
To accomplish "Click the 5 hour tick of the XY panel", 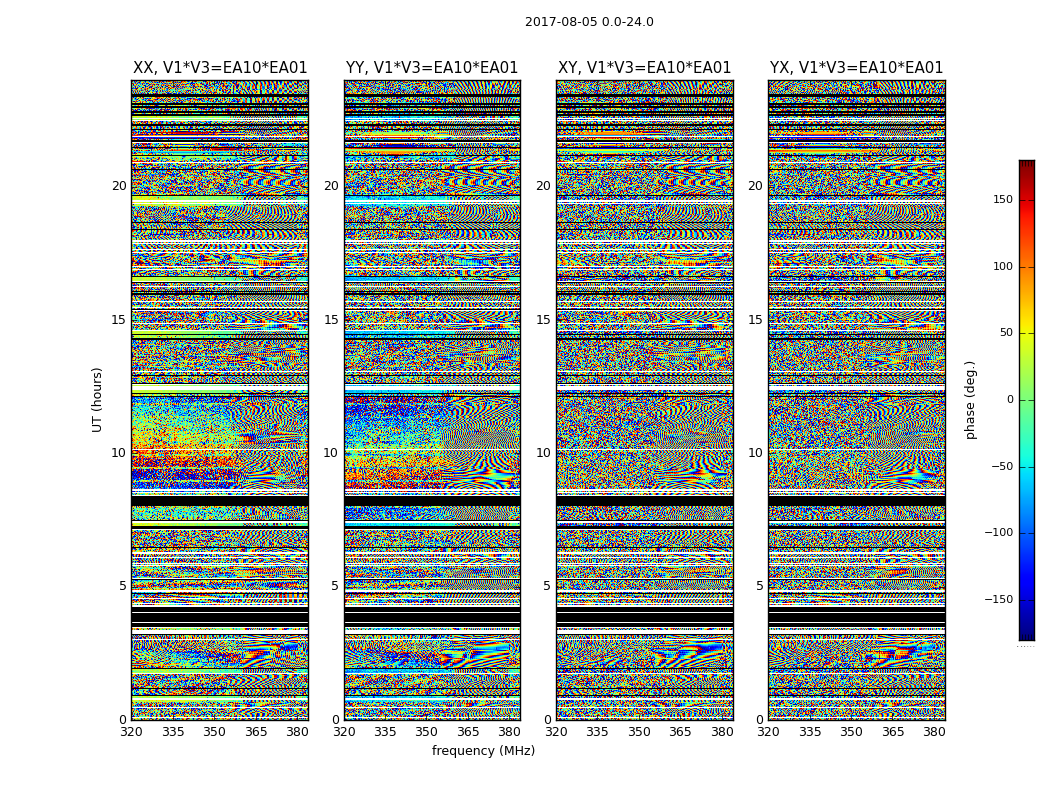I will (548, 586).
